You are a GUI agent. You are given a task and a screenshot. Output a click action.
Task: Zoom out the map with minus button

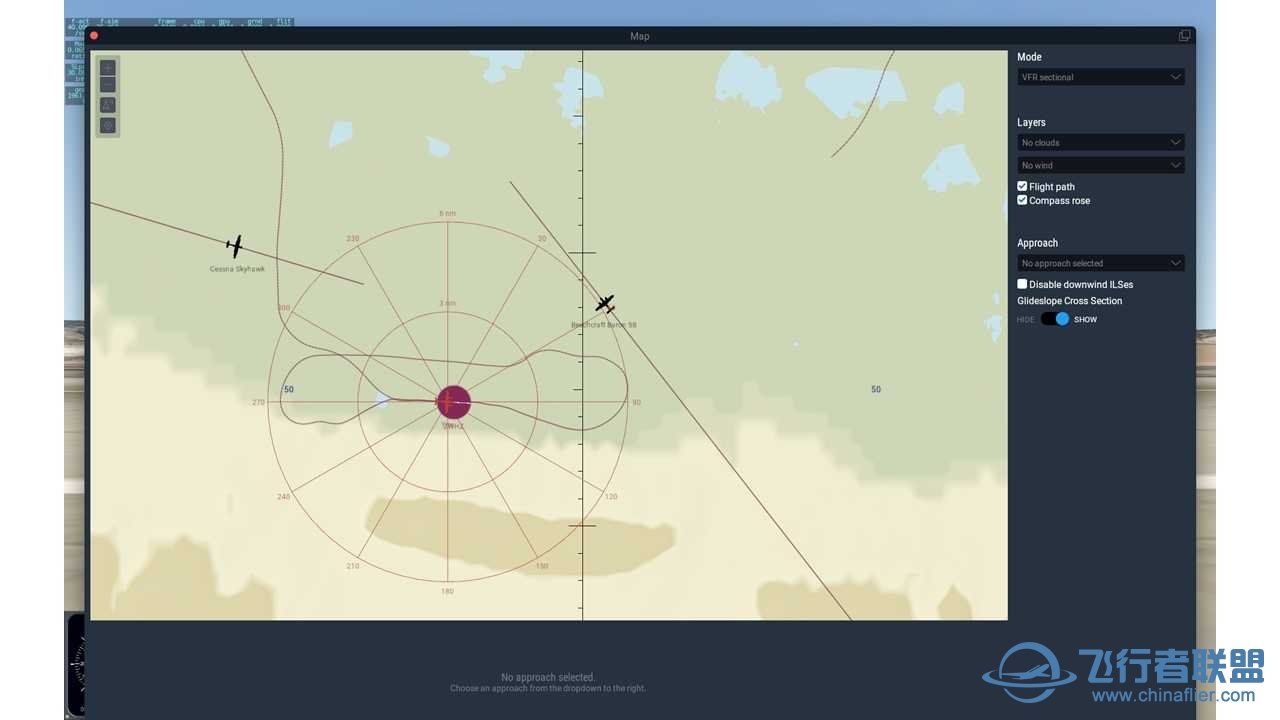pyautogui.click(x=108, y=84)
